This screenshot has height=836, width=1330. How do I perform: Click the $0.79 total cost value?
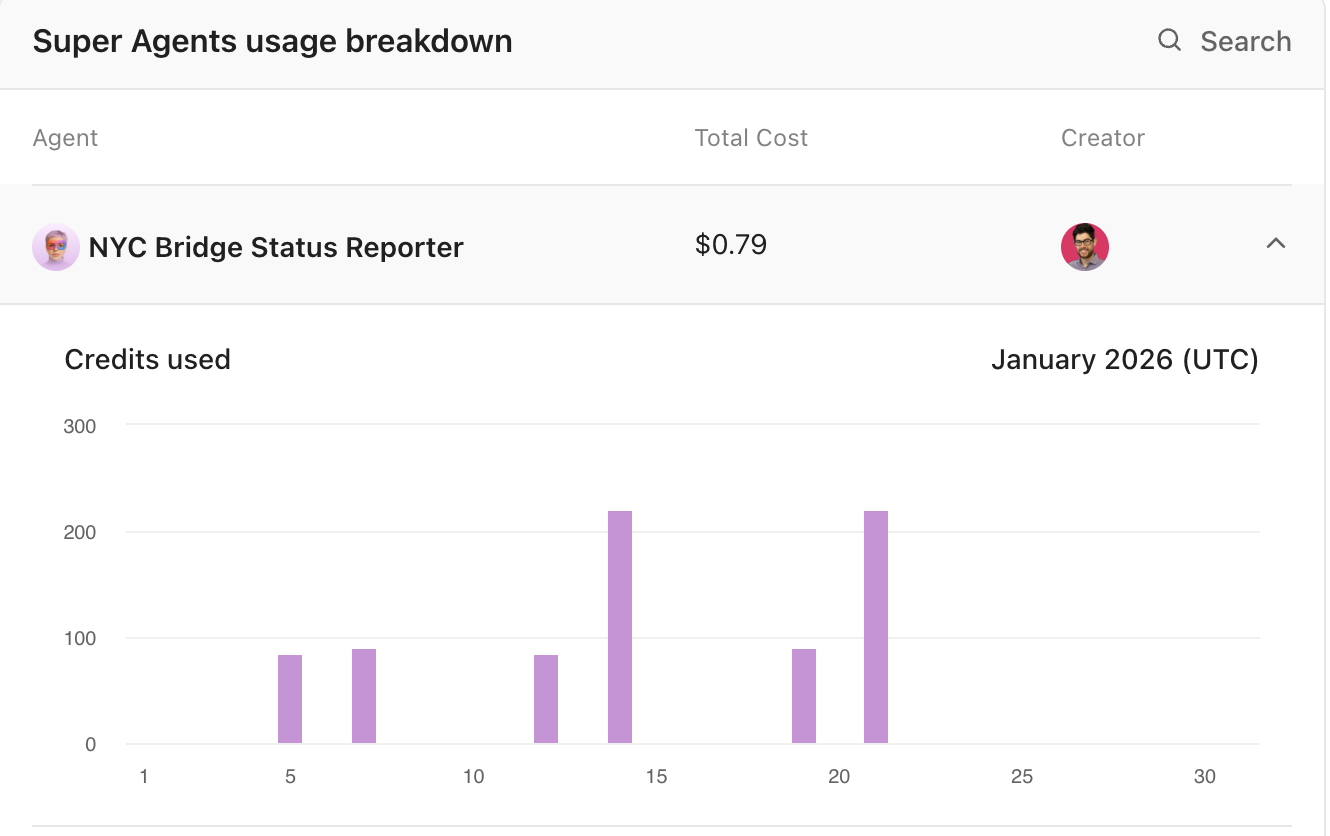tap(731, 245)
